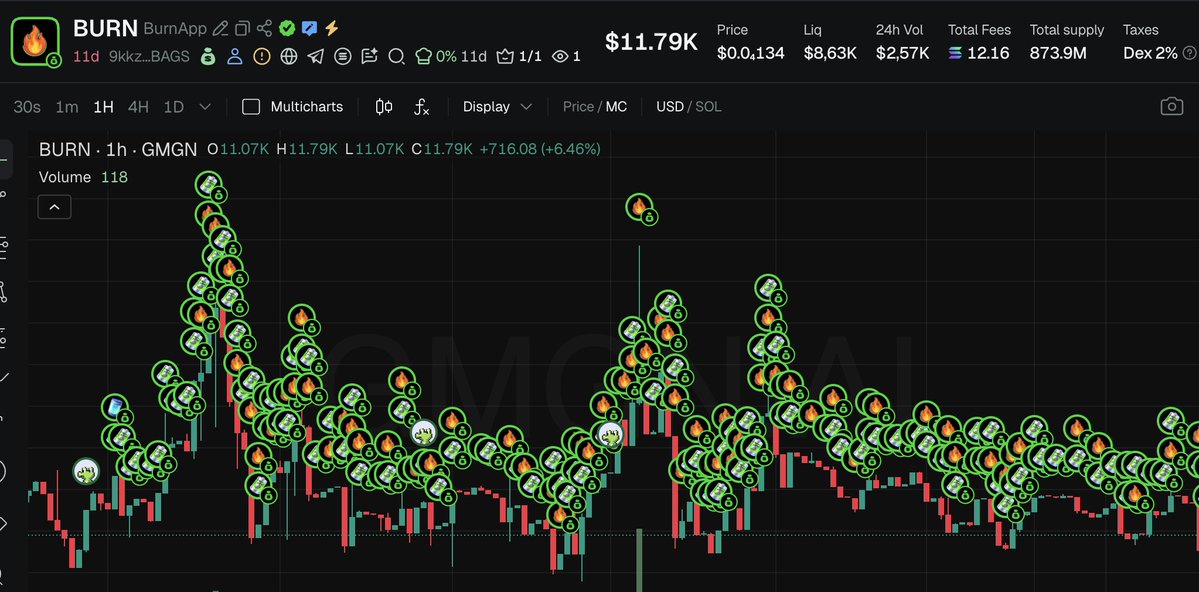The width and height of the screenshot is (1199, 592).
Task: Open the fx indicators icon
Action: pos(421,107)
